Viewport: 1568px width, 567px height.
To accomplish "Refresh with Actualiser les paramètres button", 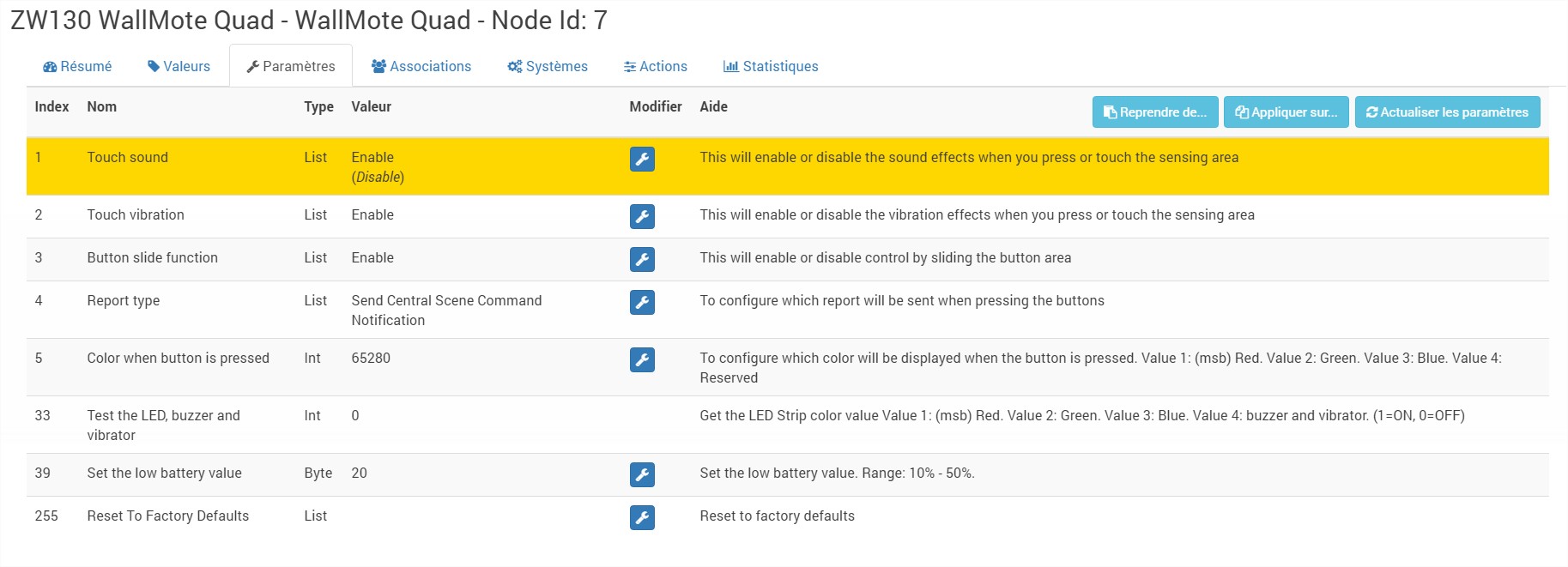I will click(1448, 112).
